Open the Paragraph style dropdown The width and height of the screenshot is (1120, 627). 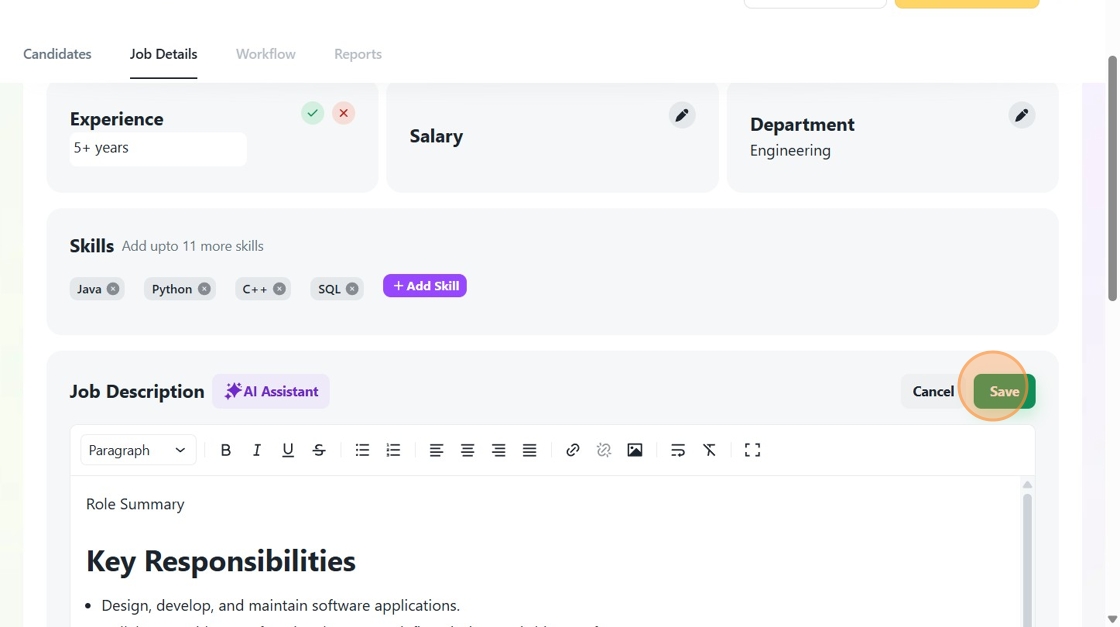pos(138,450)
